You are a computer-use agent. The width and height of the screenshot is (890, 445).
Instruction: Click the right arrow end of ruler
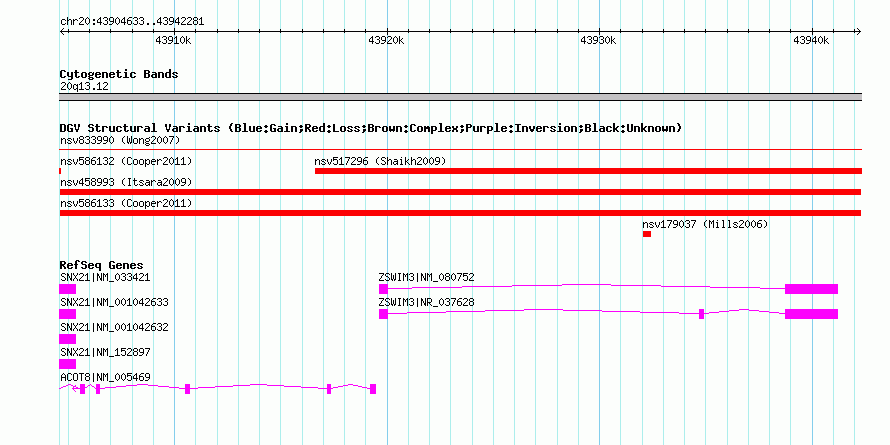click(858, 32)
